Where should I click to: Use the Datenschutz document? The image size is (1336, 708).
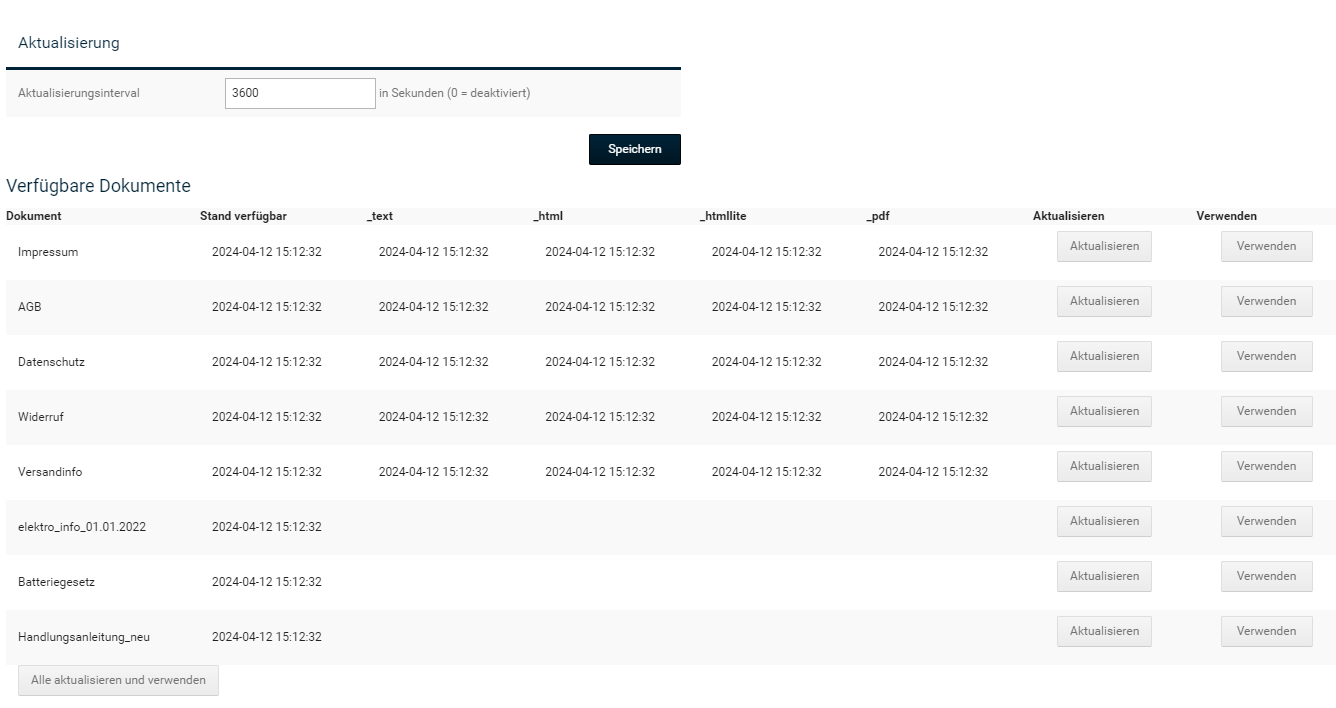coord(1266,356)
